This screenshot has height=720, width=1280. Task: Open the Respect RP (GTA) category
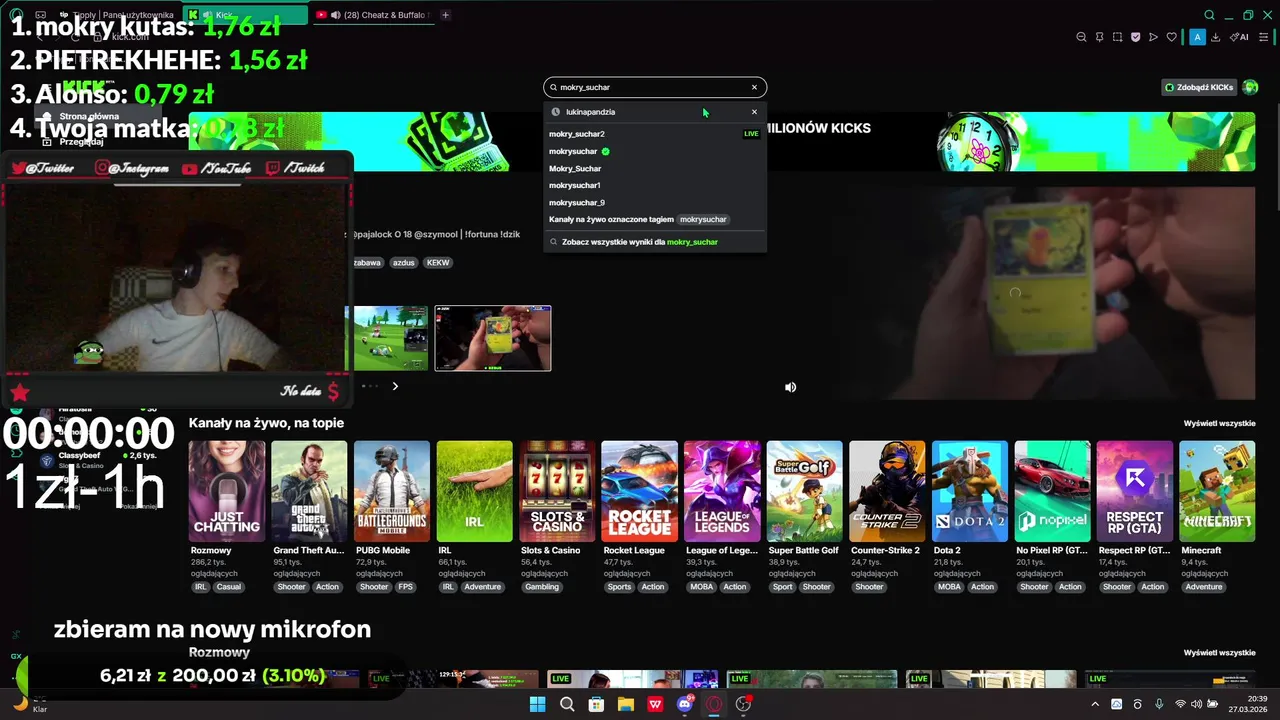point(1135,491)
